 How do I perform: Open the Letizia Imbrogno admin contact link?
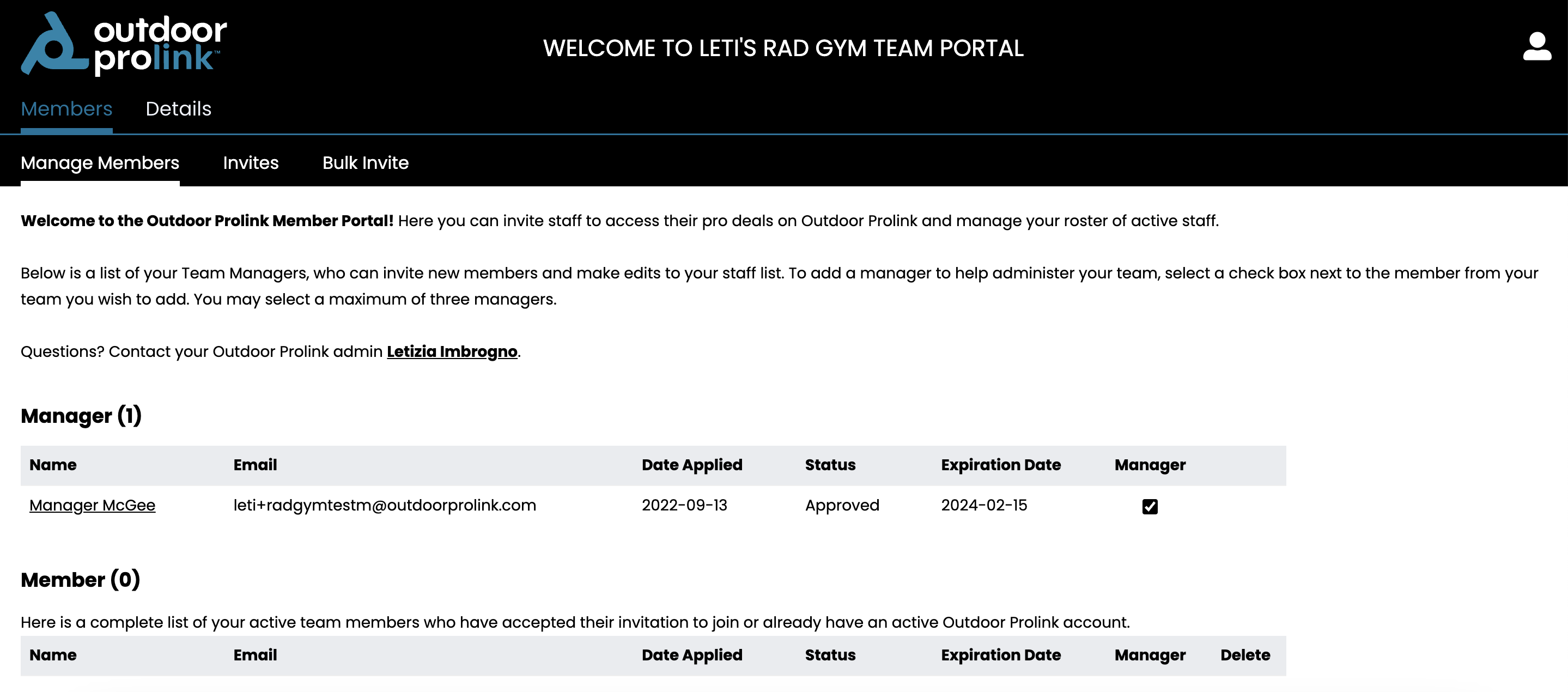point(452,352)
